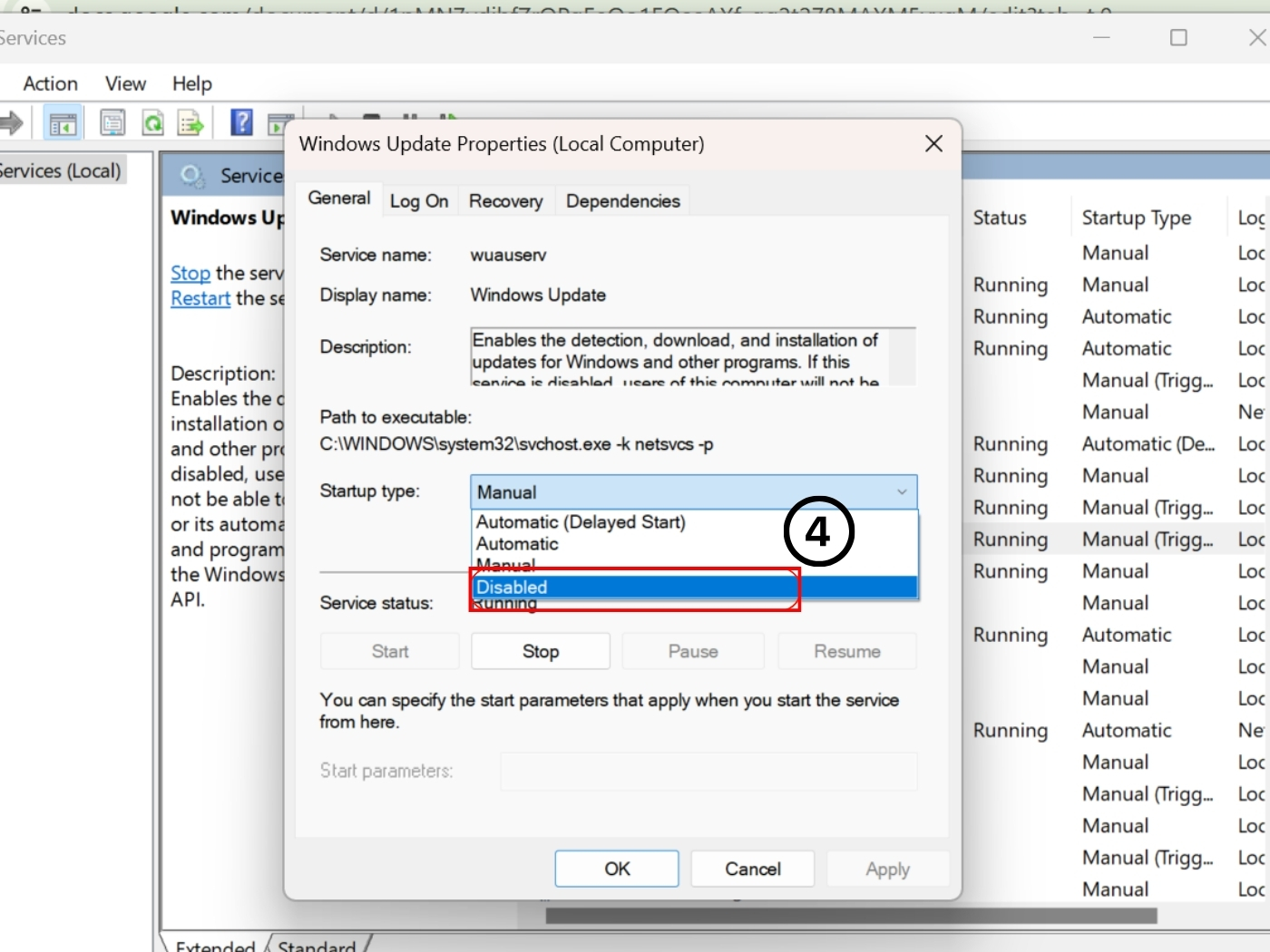This screenshot has width=1270, height=952.
Task: Close the Windows Update Properties dialog
Action: pos(933,144)
